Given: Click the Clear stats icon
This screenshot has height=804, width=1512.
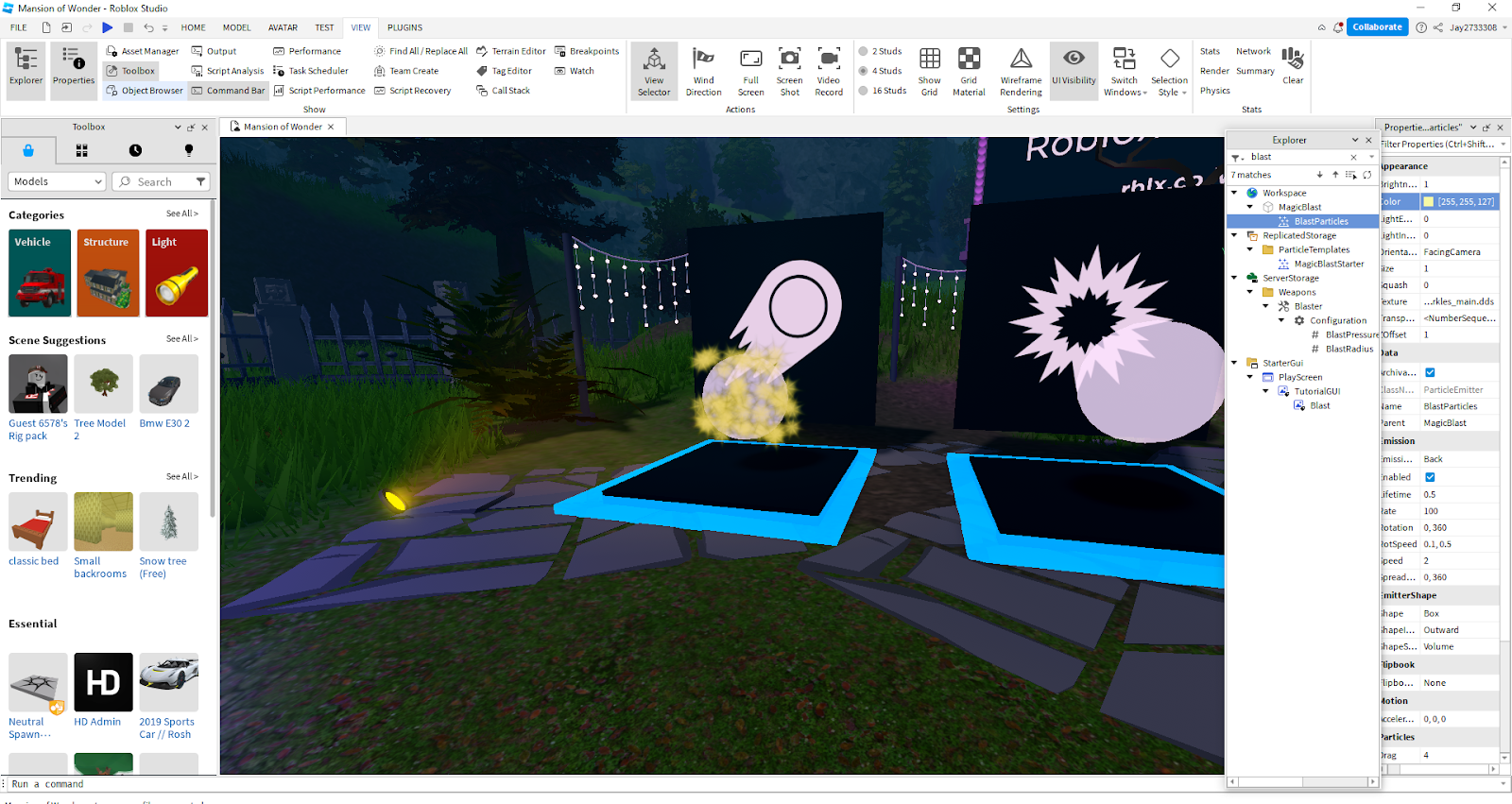Looking at the screenshot, I should (1293, 66).
